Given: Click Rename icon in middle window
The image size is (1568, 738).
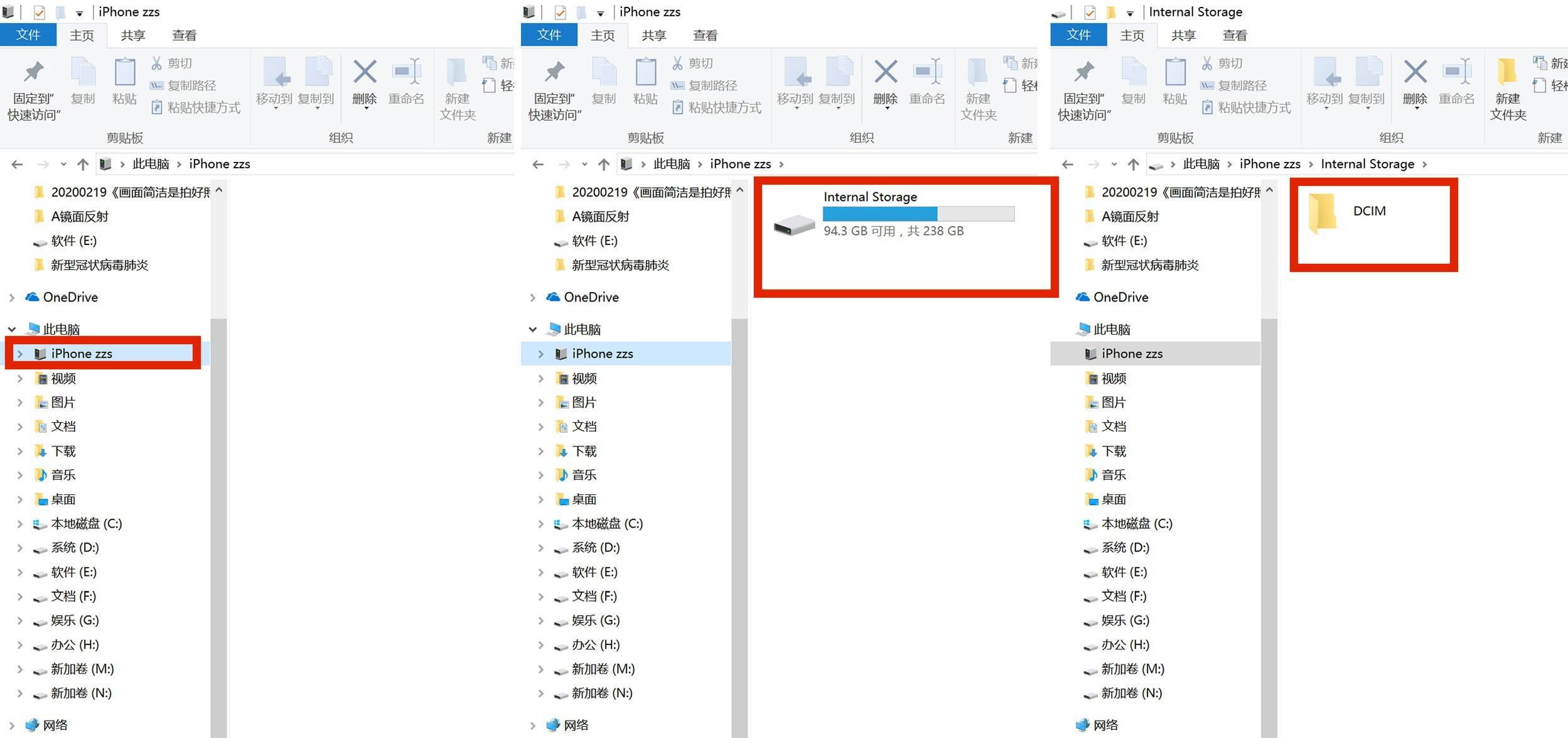Looking at the screenshot, I should pos(927,72).
